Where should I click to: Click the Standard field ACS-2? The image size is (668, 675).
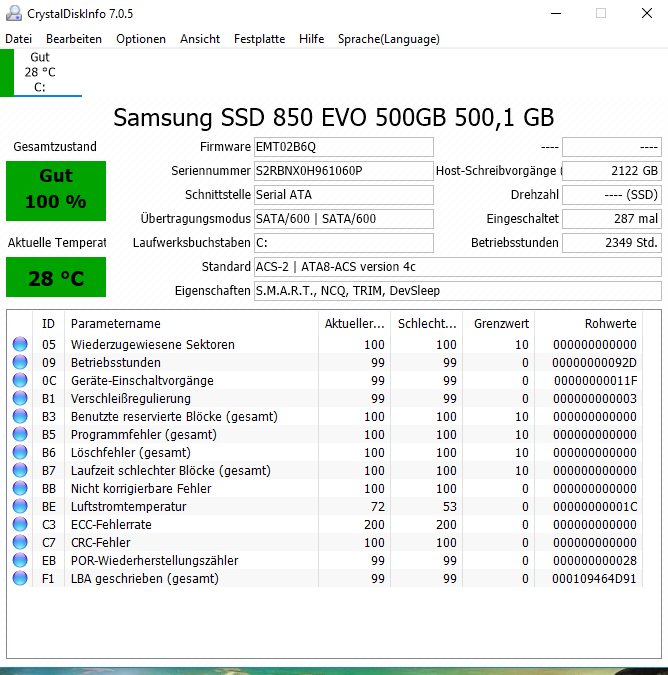[458, 267]
